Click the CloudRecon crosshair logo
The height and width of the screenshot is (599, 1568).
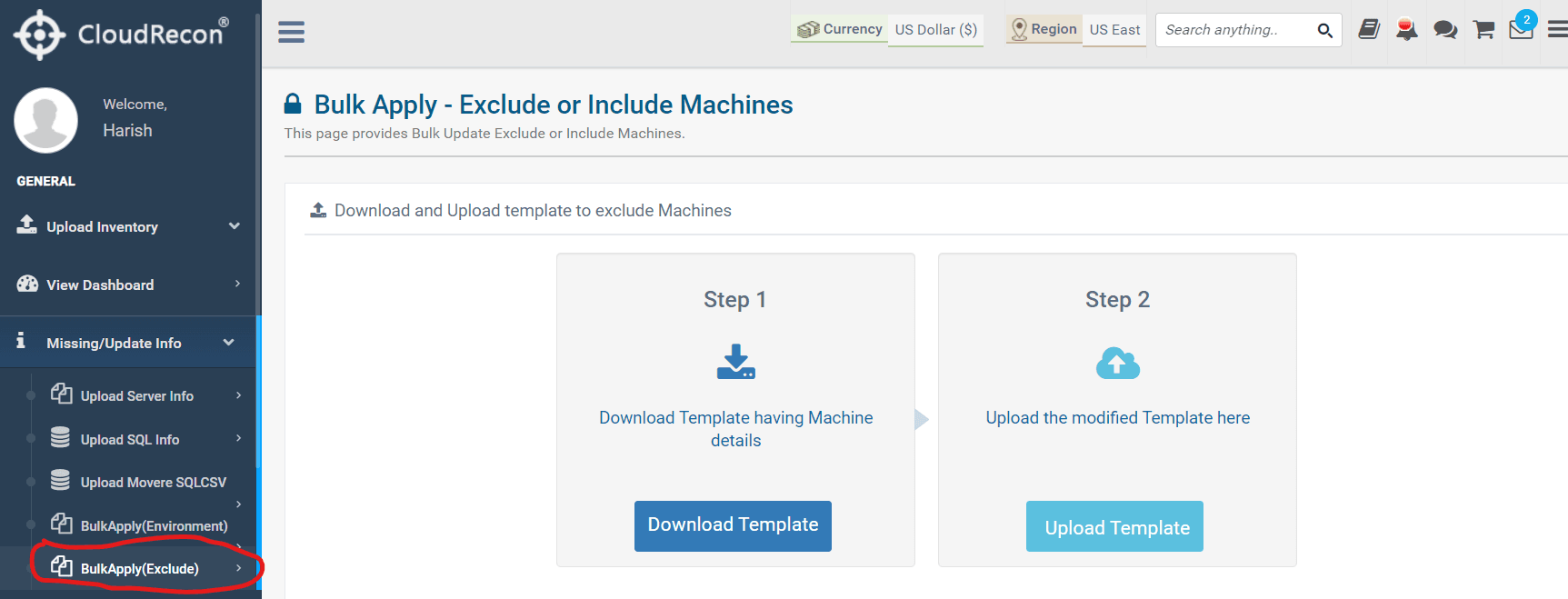tap(39, 35)
